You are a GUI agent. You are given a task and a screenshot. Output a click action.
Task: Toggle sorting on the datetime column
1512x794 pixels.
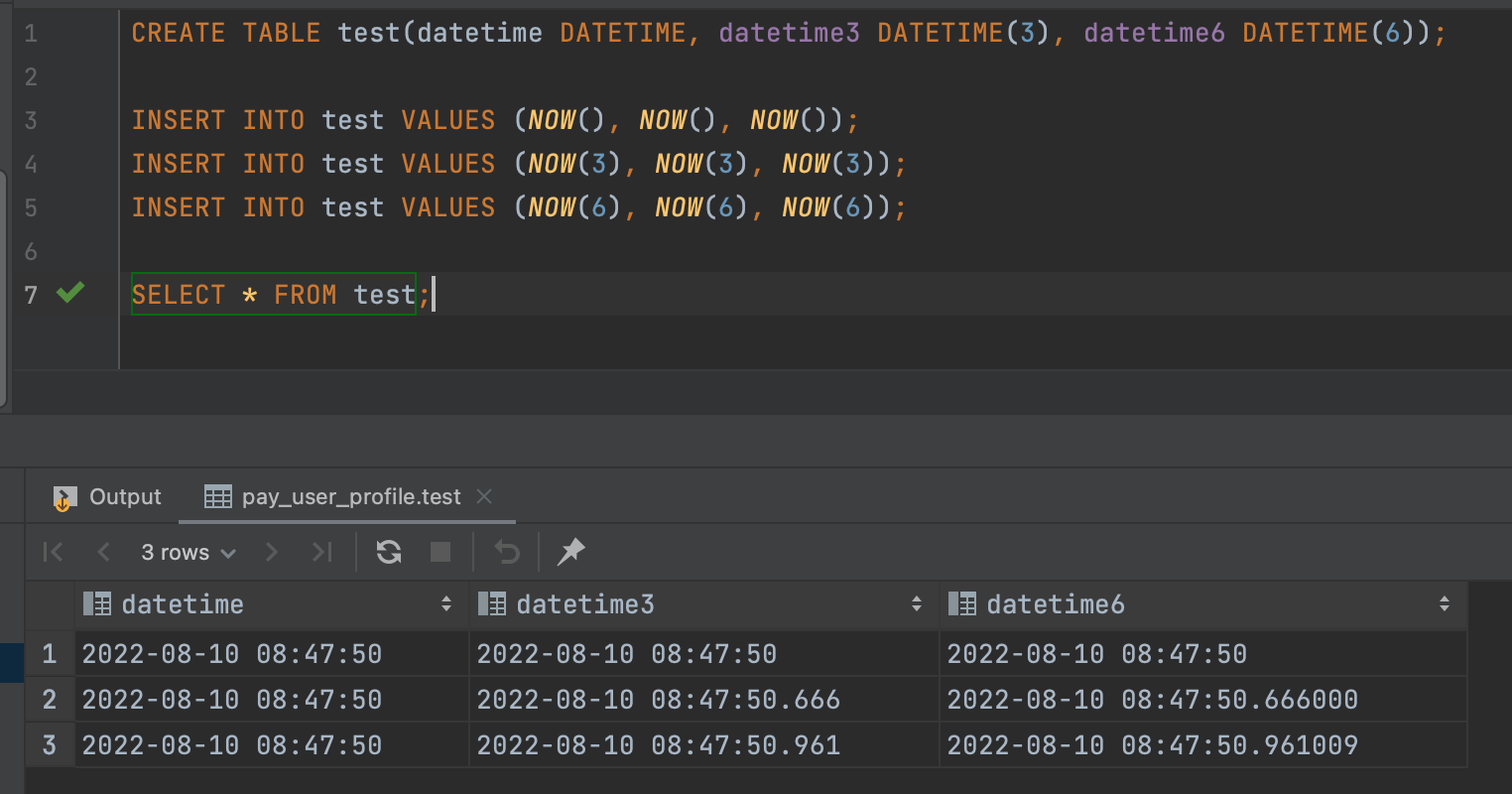coord(444,603)
